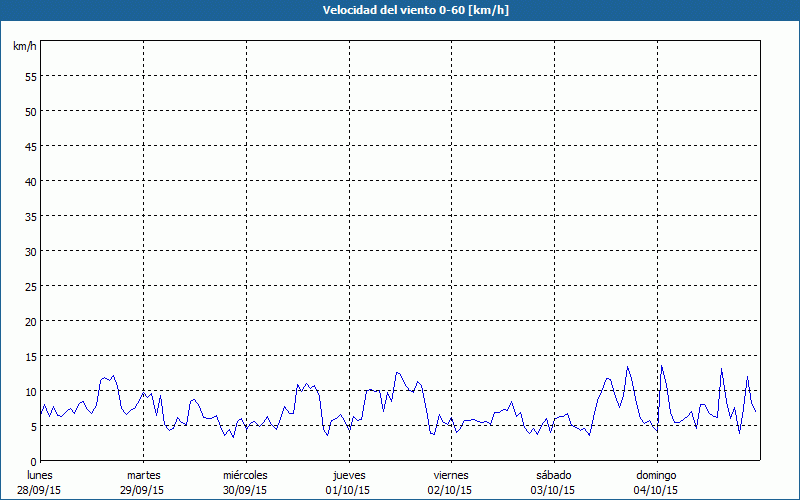Click the "jueves" day label
This screenshot has height=500, width=800.
(349, 475)
